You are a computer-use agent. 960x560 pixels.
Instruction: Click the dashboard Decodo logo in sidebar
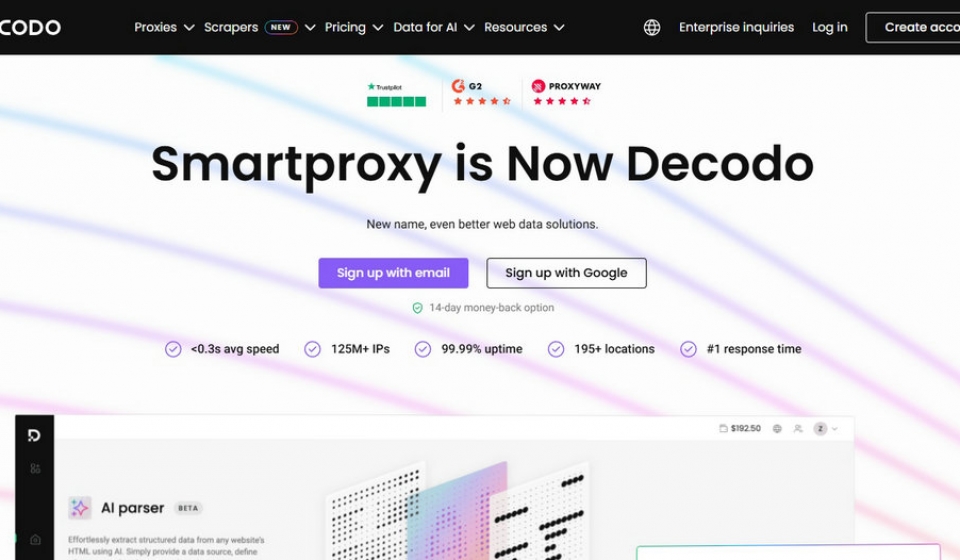pyautogui.click(x=34, y=435)
